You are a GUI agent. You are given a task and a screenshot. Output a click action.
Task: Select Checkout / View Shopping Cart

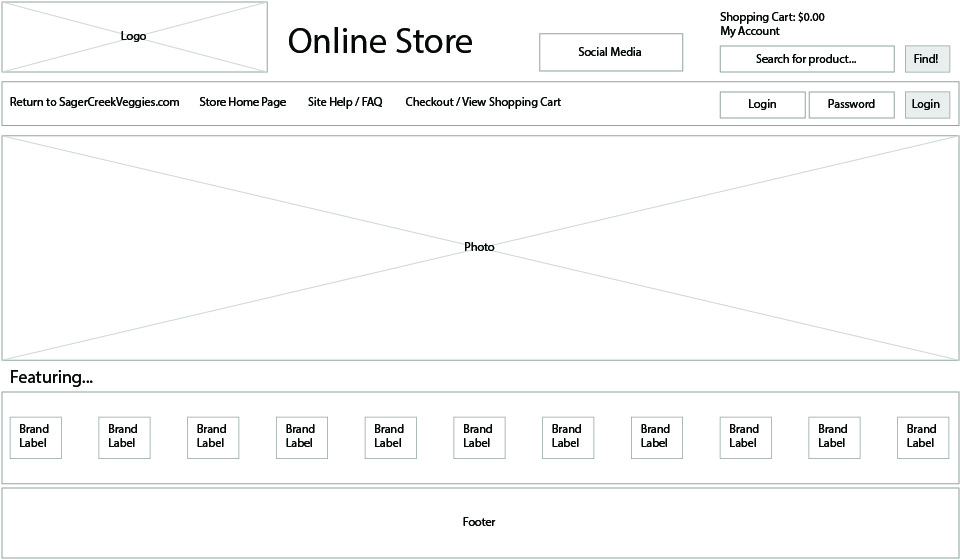(x=482, y=102)
